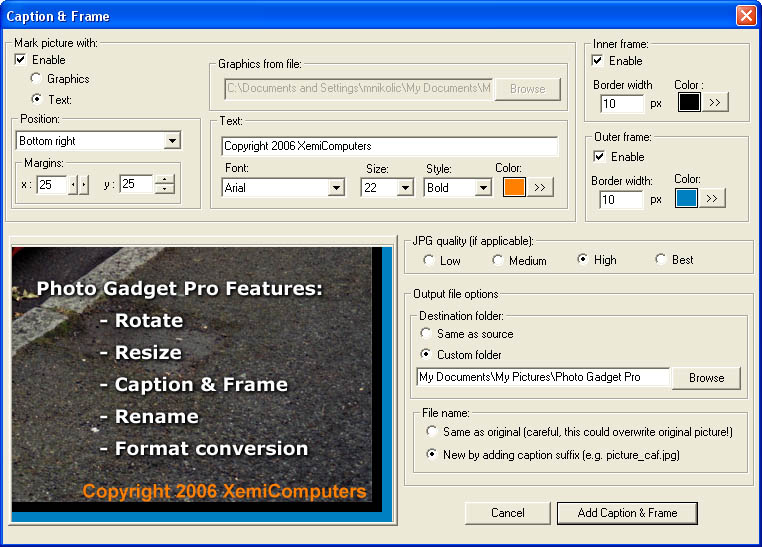Click the Graphics from file path field

click(x=359, y=88)
